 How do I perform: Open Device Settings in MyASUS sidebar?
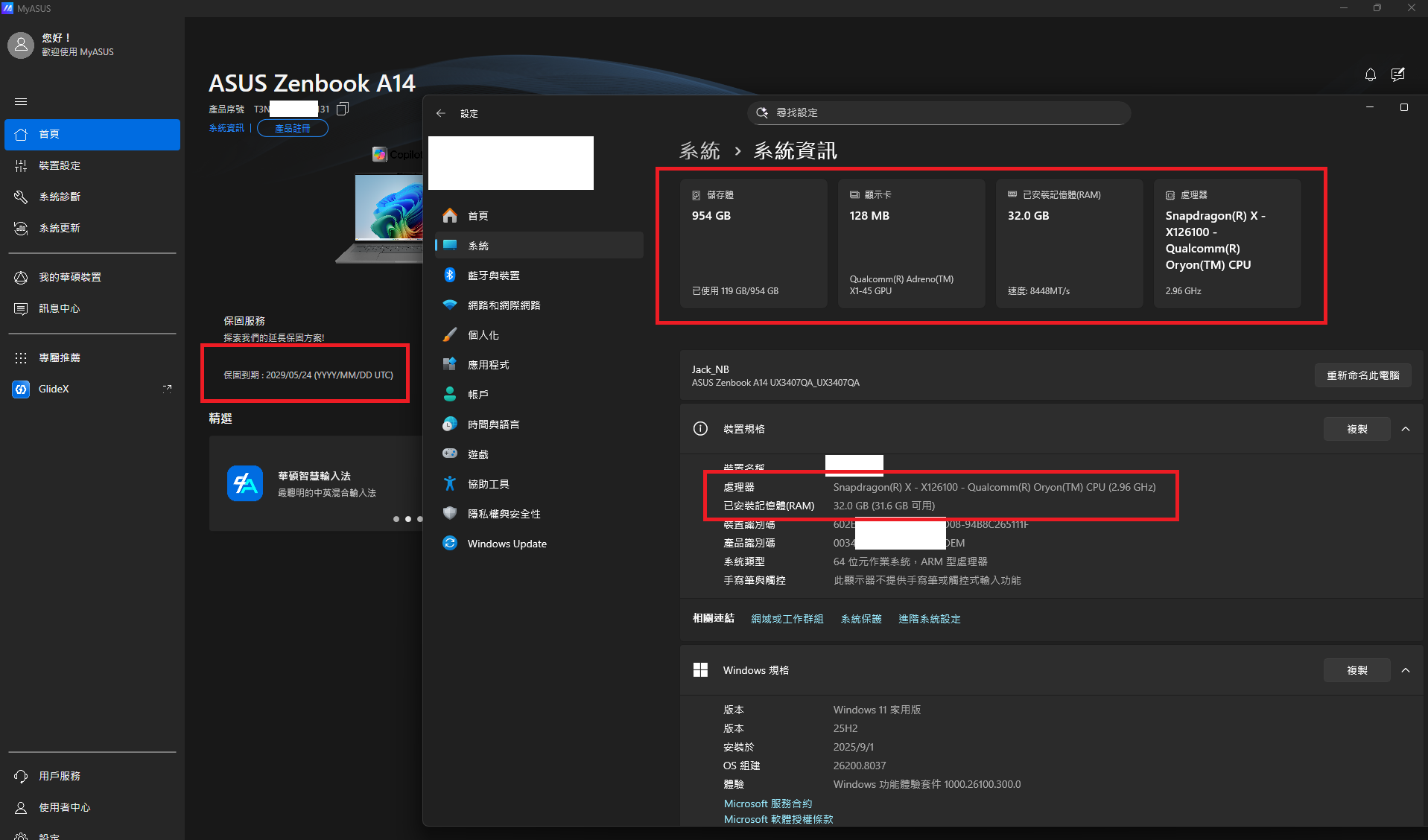point(60,165)
